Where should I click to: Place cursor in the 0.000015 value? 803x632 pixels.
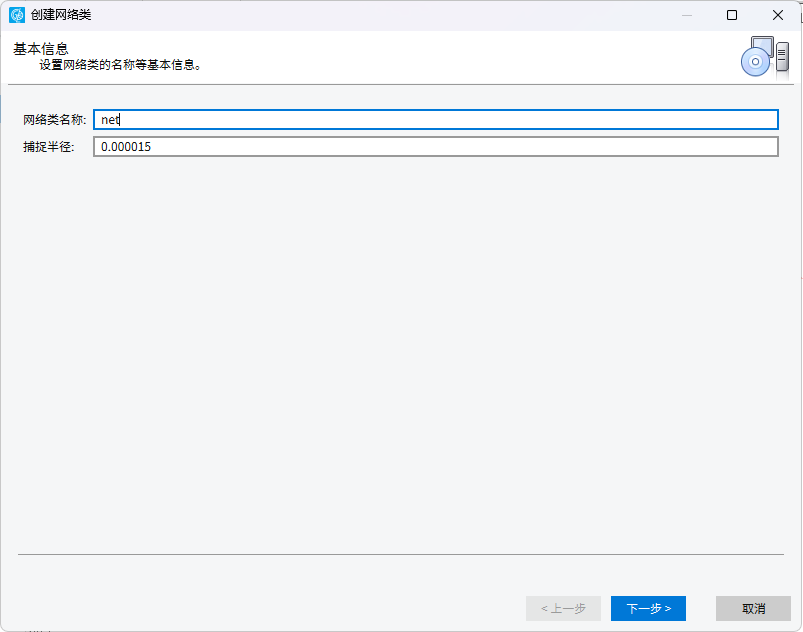126,147
